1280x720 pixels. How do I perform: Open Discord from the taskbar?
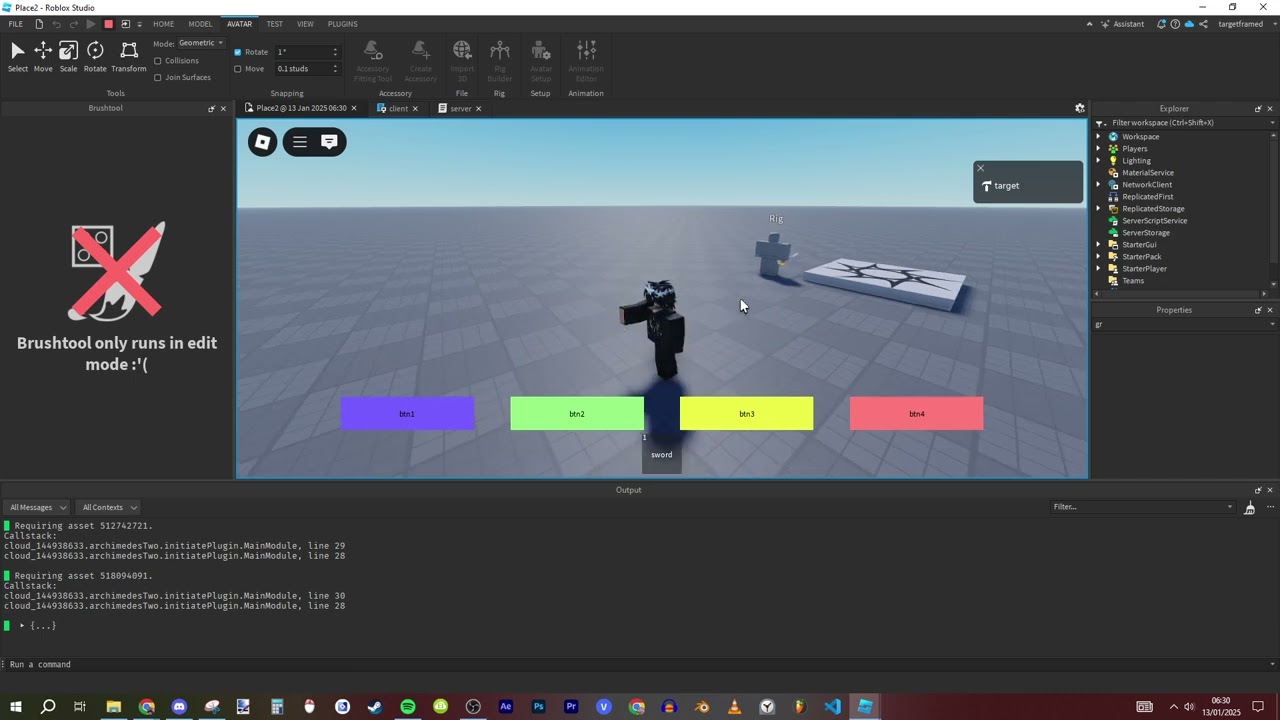click(x=179, y=707)
